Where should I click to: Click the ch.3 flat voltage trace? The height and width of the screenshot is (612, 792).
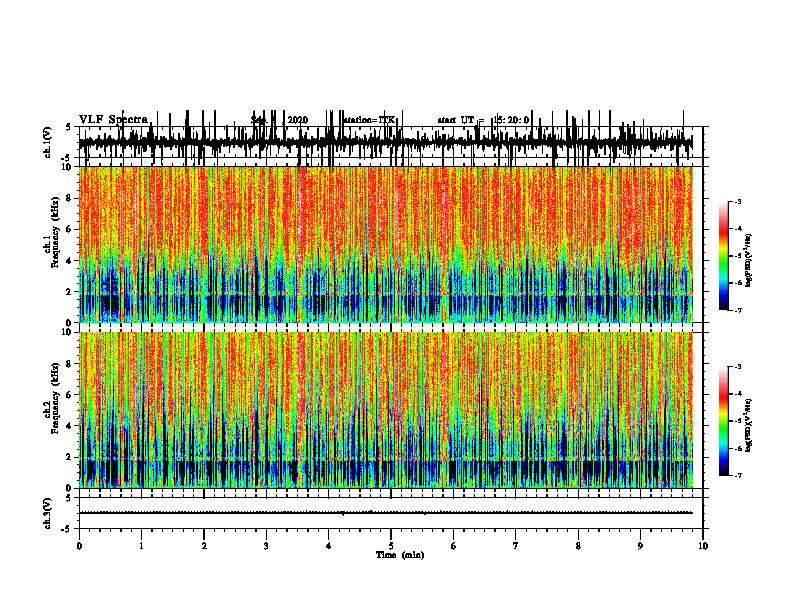pos(386,513)
